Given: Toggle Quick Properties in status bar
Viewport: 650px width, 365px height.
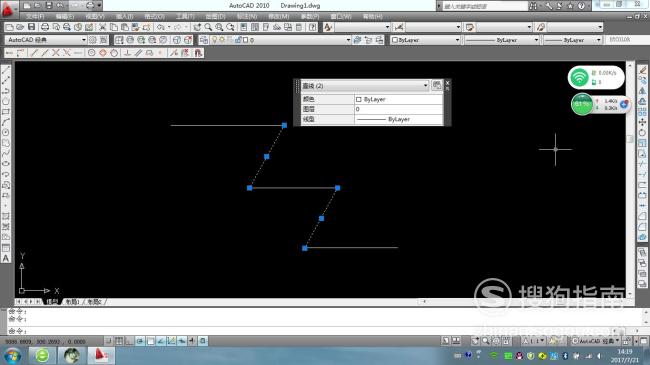Looking at the screenshot, I should (x=203, y=341).
